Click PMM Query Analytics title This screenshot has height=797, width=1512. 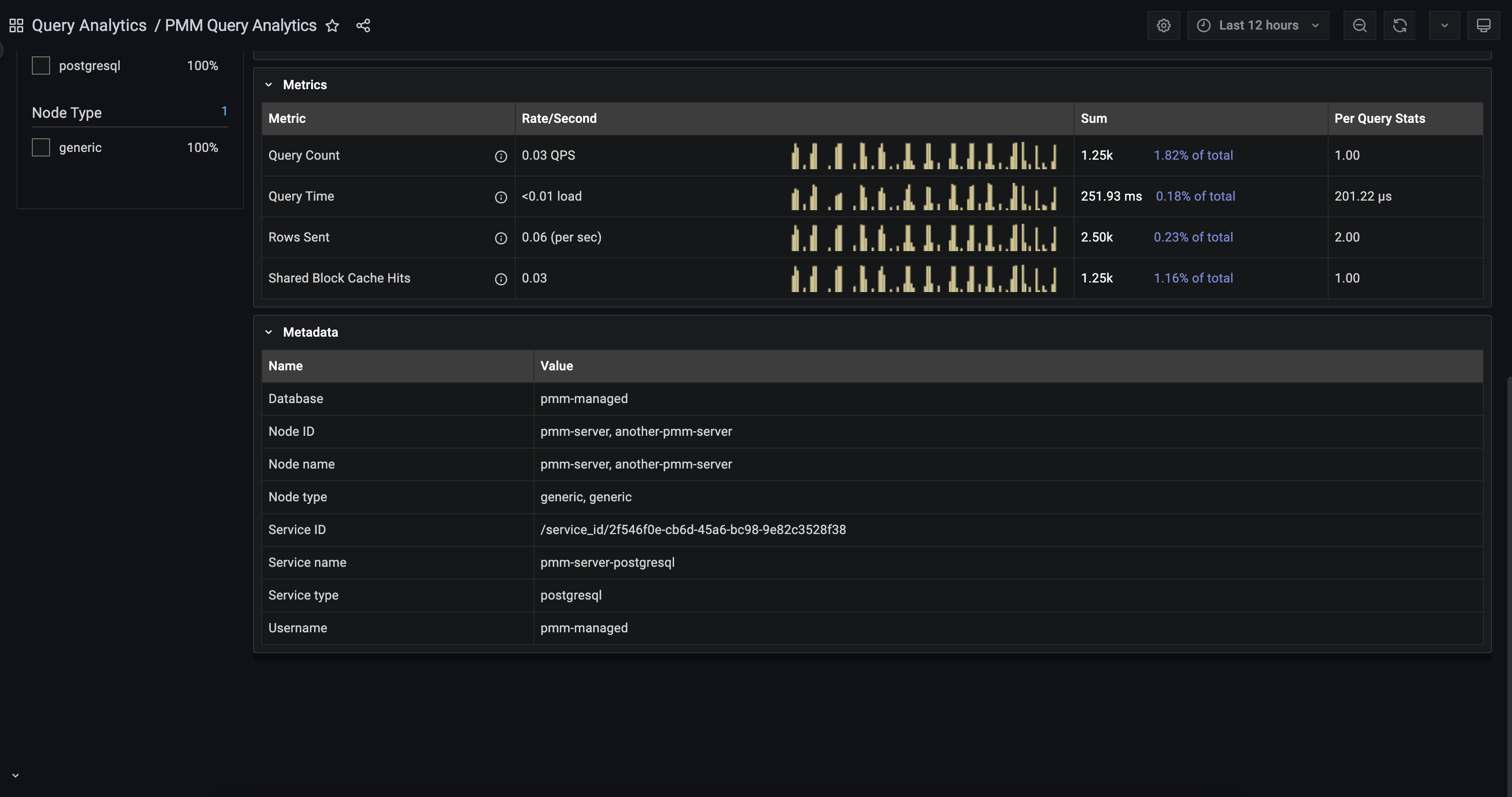(241, 26)
